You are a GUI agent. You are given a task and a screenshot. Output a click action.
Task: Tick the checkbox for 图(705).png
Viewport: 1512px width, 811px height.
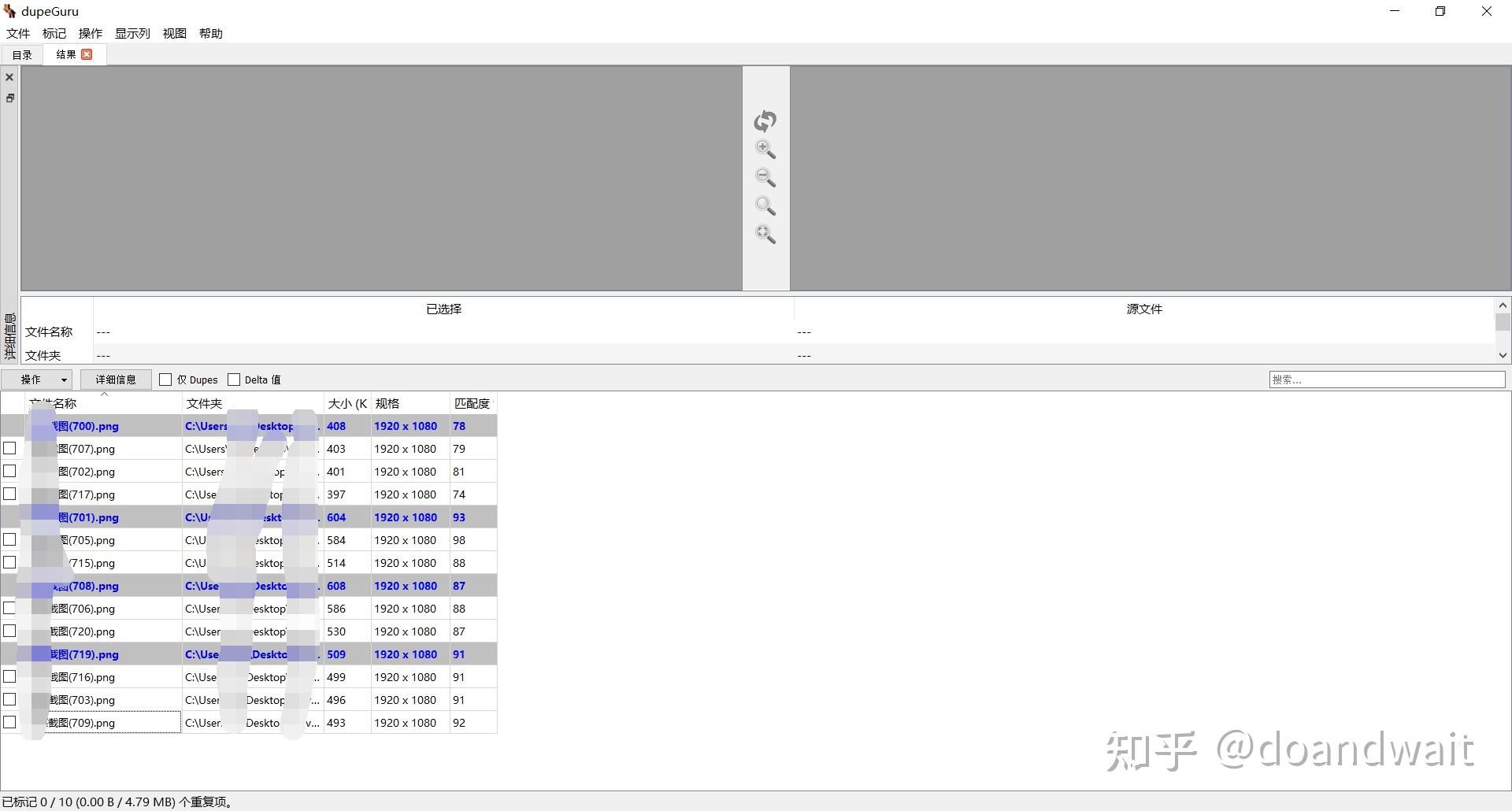[x=9, y=539]
